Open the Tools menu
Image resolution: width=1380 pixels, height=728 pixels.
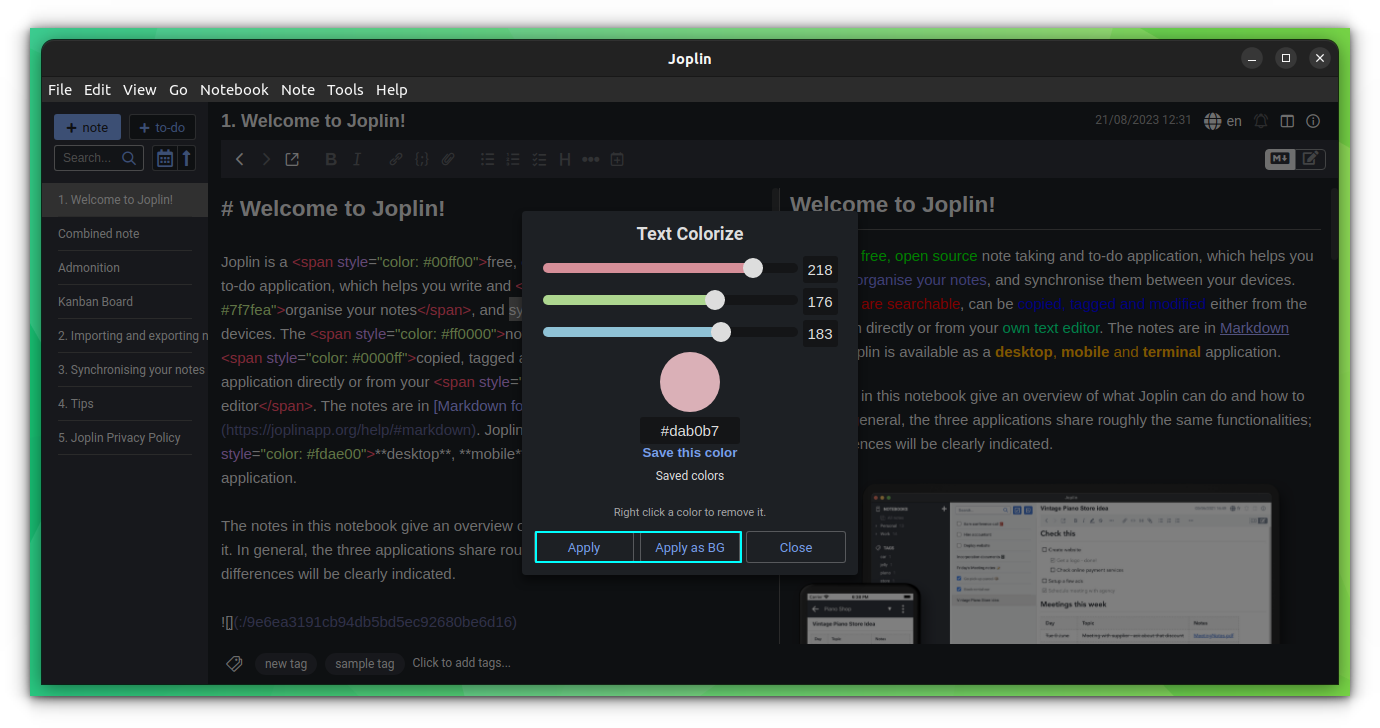[x=345, y=89]
